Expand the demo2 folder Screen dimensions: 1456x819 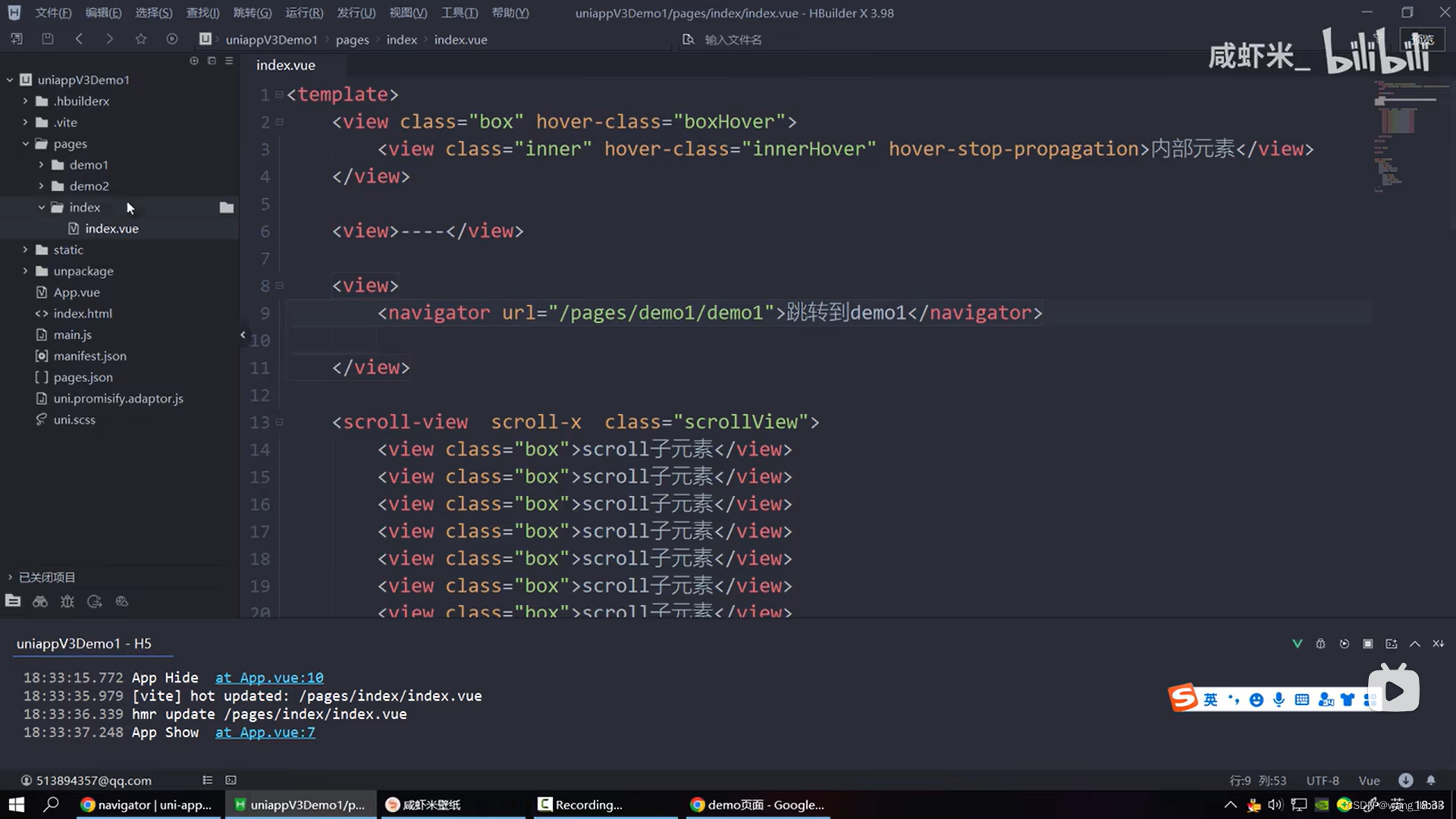pos(41,186)
